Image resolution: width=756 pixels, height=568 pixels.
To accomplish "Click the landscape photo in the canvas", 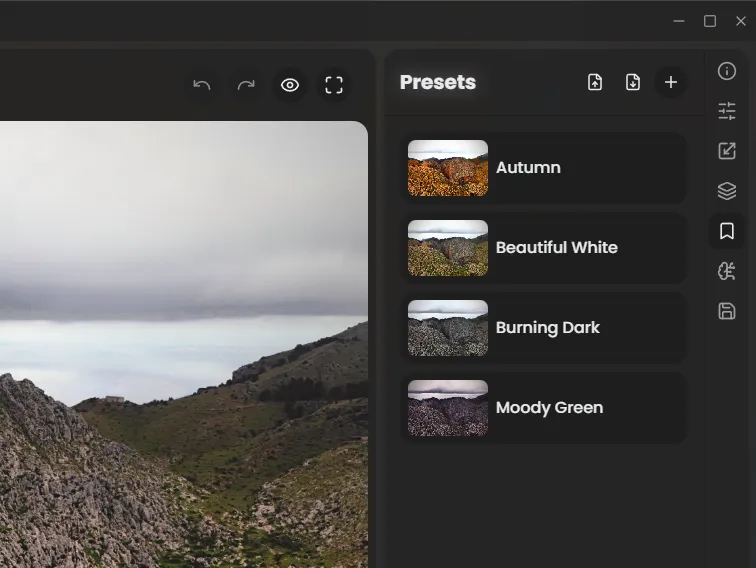I will (180, 340).
